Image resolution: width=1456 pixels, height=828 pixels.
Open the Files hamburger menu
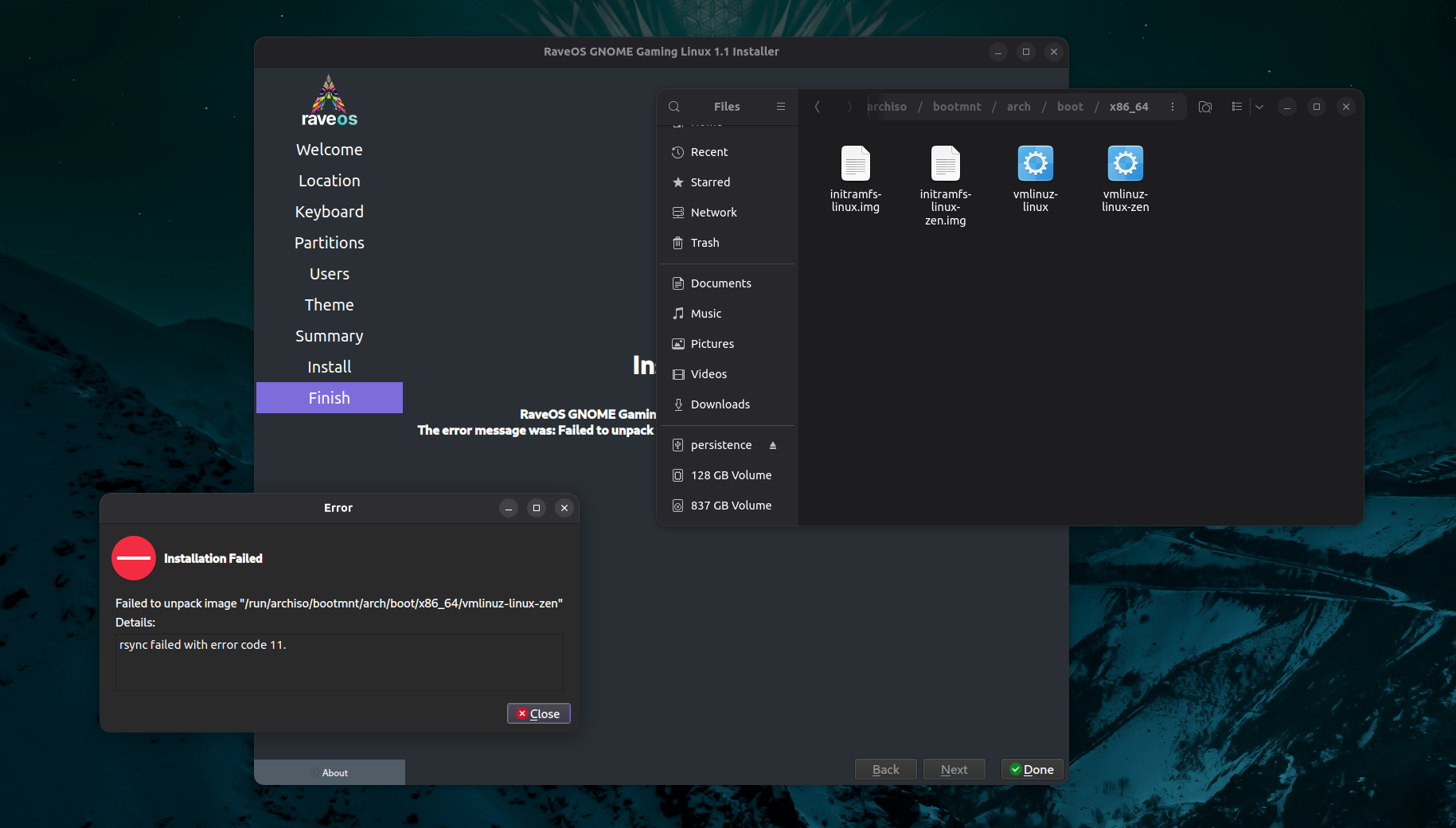pyautogui.click(x=780, y=107)
